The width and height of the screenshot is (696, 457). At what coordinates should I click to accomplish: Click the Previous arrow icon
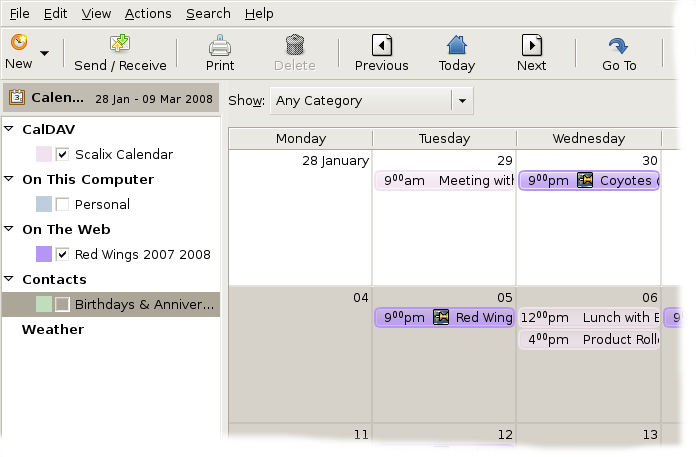[x=381, y=44]
